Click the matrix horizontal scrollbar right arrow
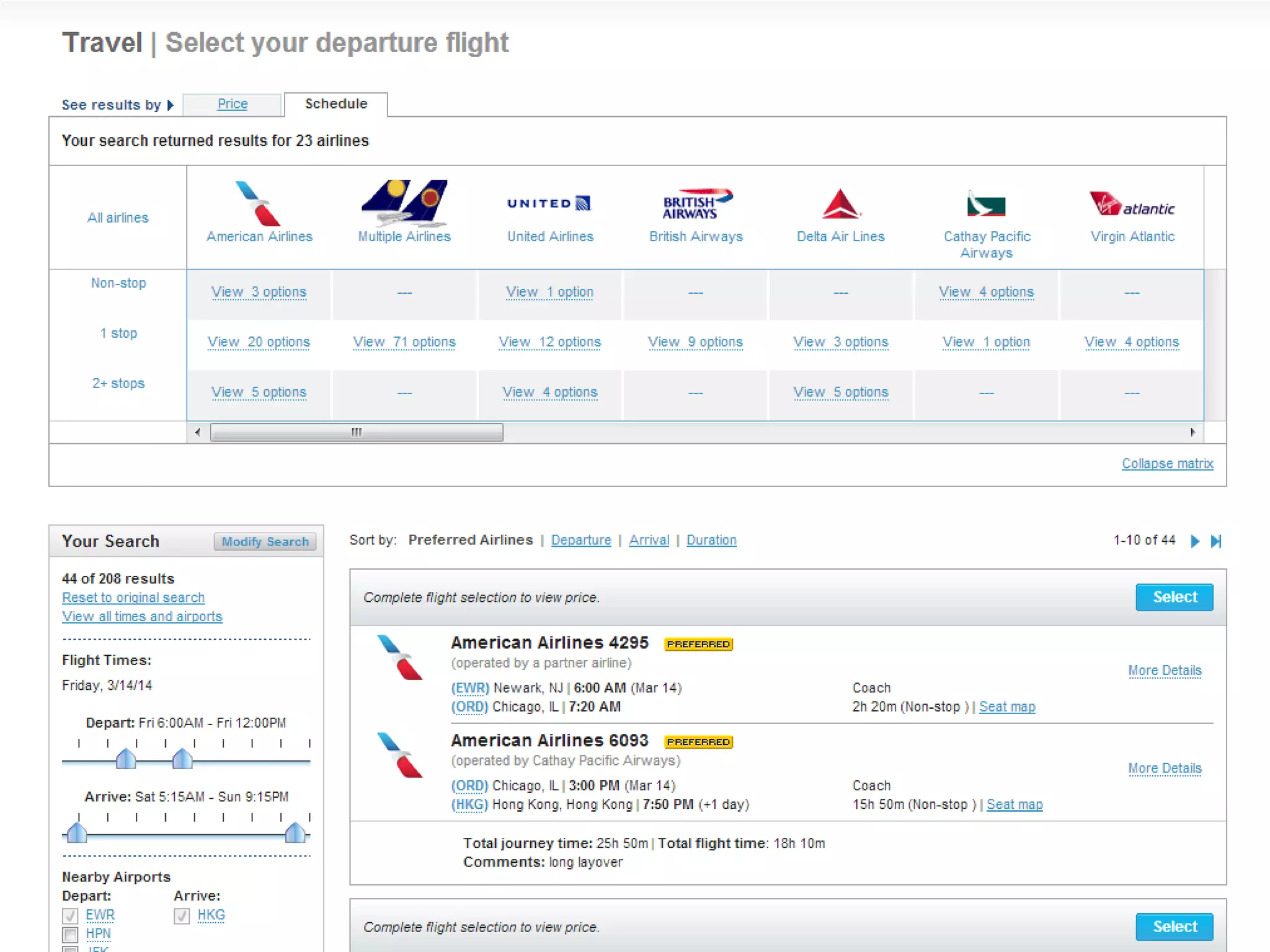 click(1192, 432)
